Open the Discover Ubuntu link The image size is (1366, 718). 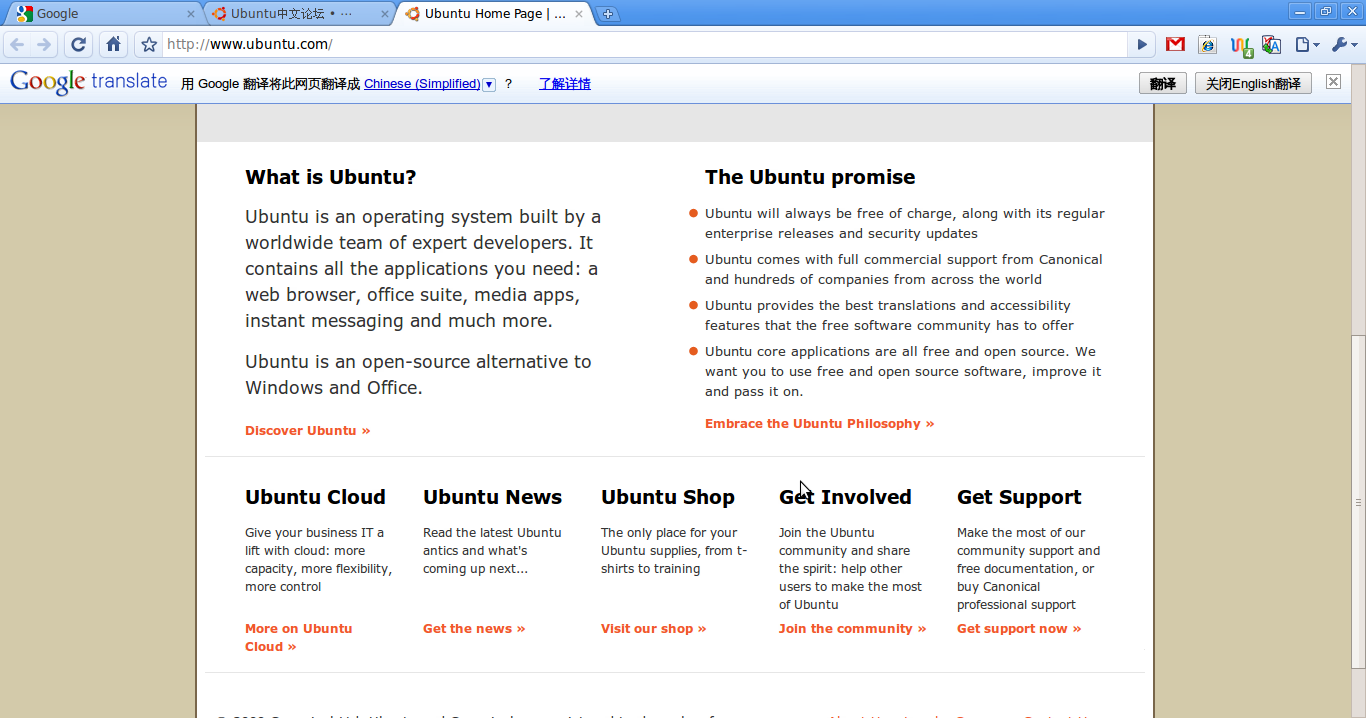tap(308, 431)
